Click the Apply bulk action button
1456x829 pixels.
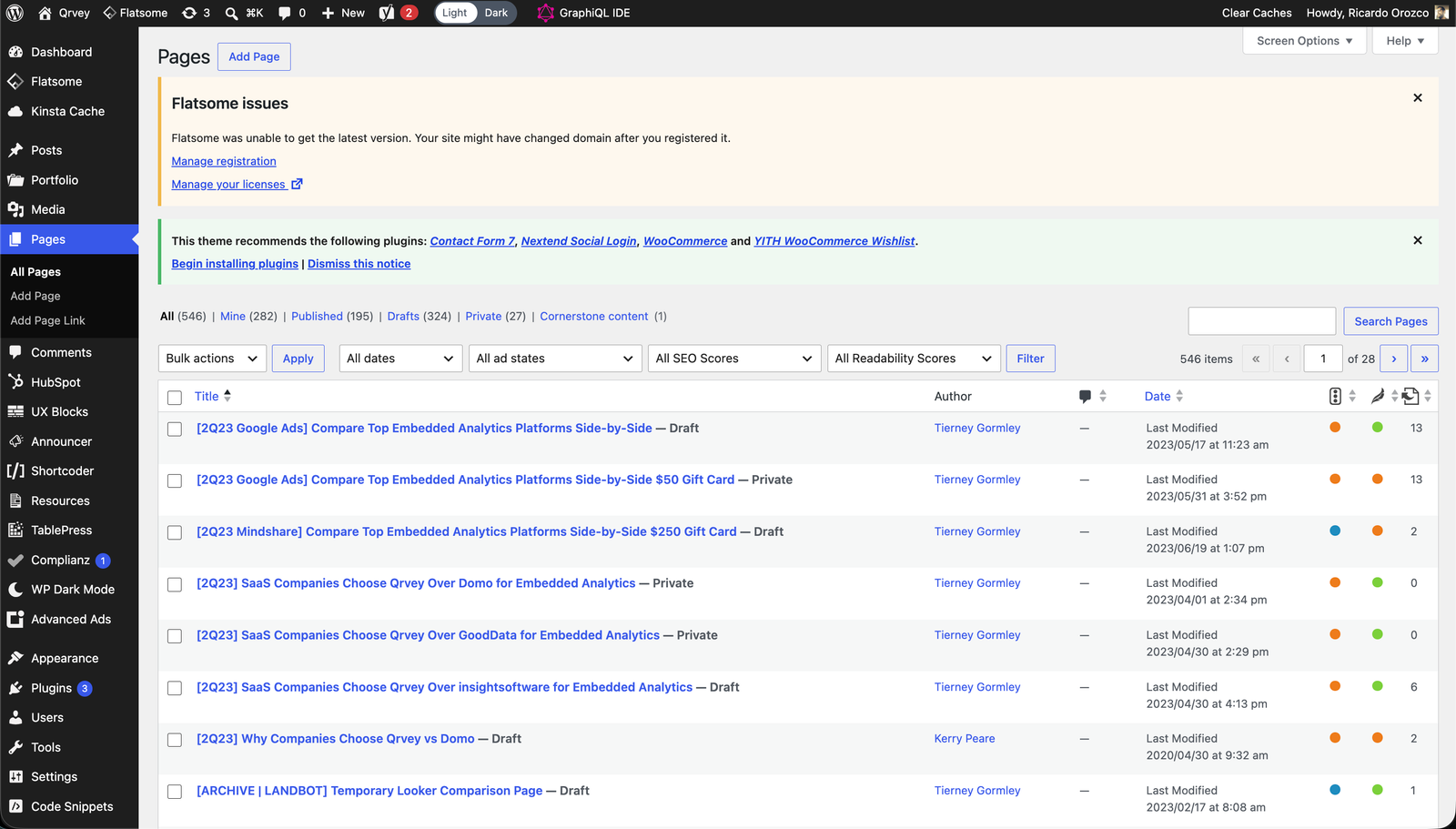pos(298,359)
